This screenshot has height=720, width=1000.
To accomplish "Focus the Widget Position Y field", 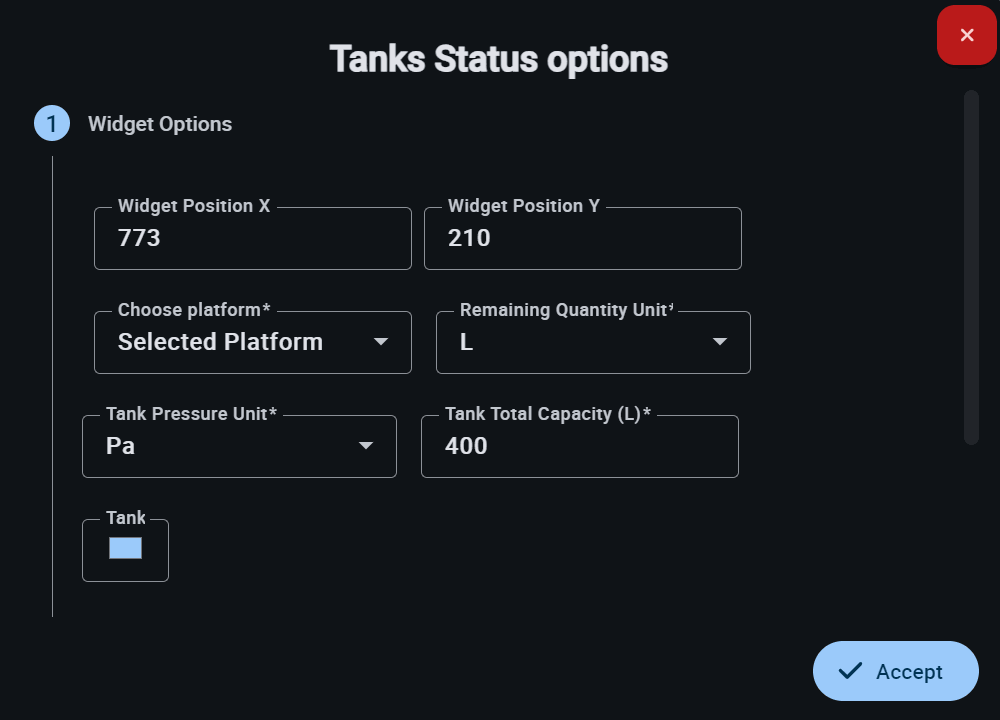I will 582,239.
